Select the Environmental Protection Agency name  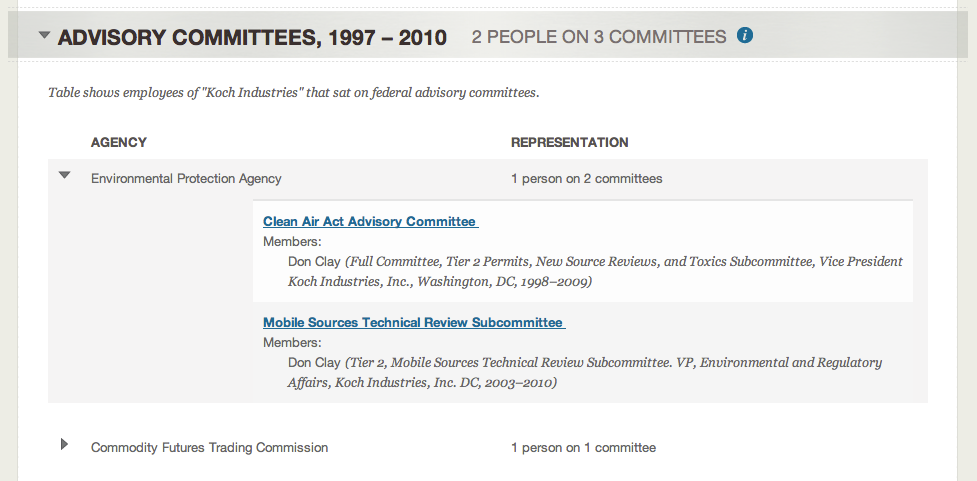[x=186, y=179]
